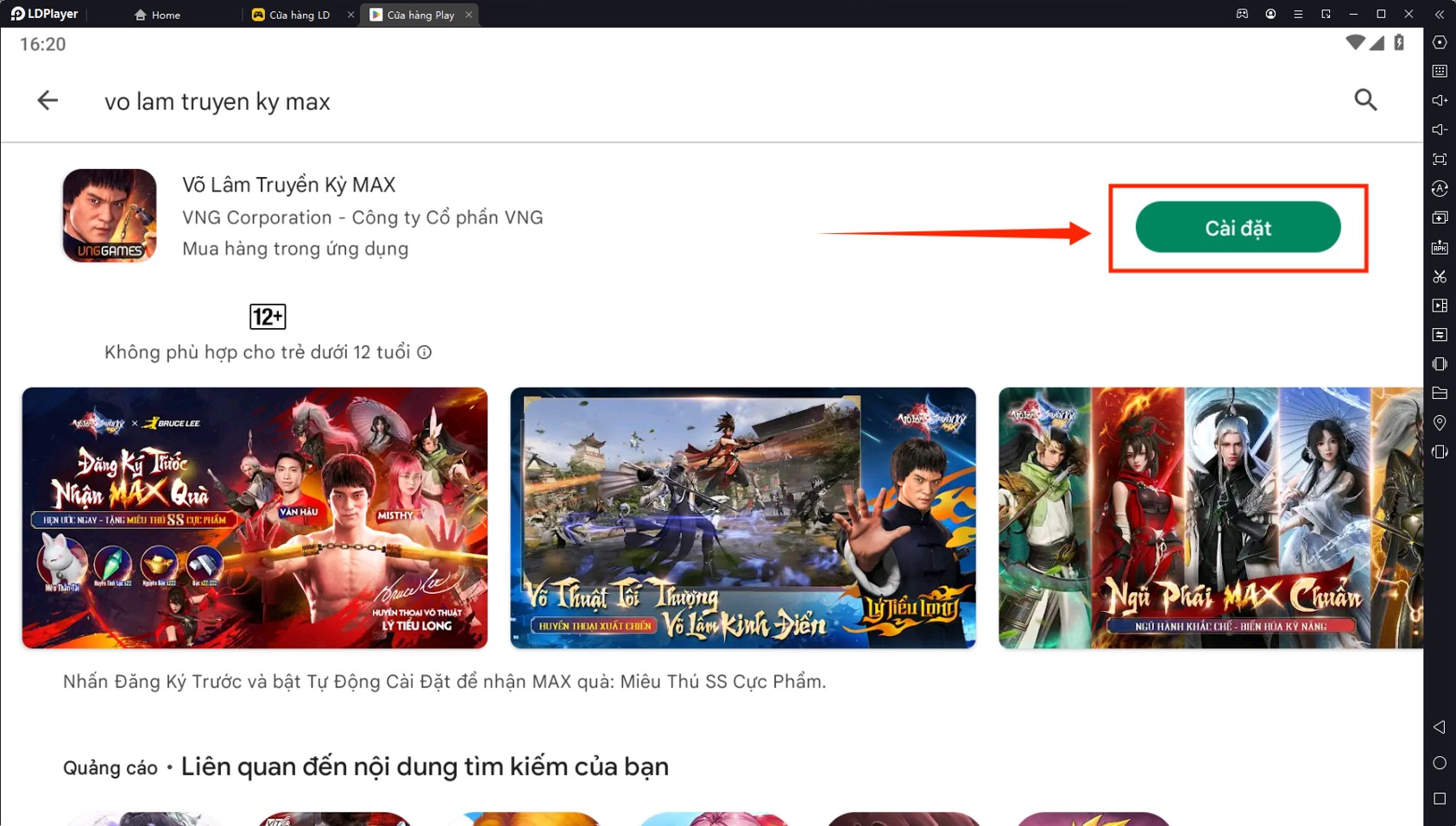
Task: Install APK using the APK icon
Action: coord(1440,248)
